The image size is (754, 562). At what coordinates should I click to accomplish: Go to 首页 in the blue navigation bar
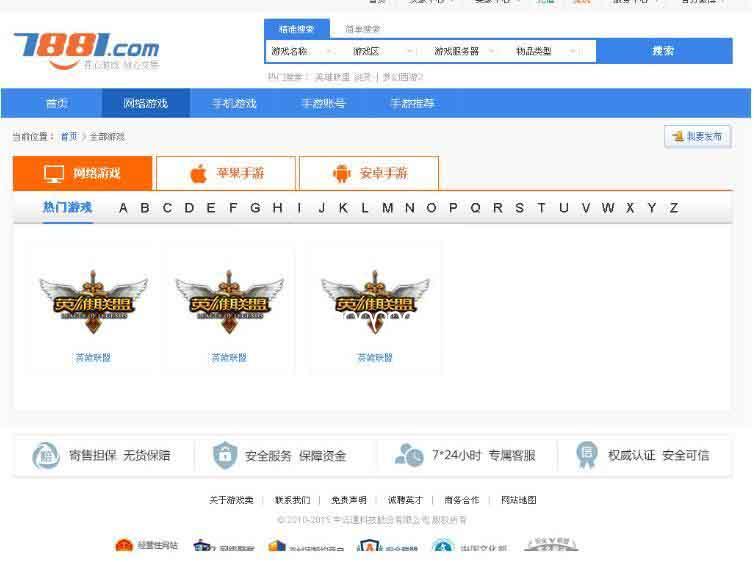tap(57, 103)
